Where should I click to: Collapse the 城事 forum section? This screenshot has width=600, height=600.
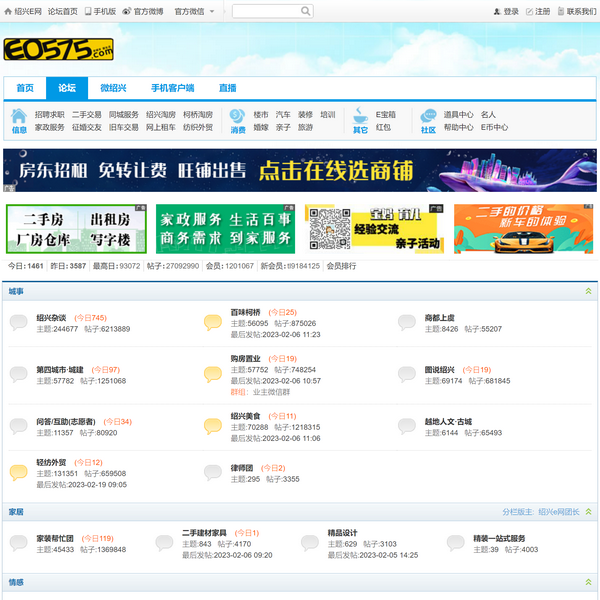click(x=588, y=292)
